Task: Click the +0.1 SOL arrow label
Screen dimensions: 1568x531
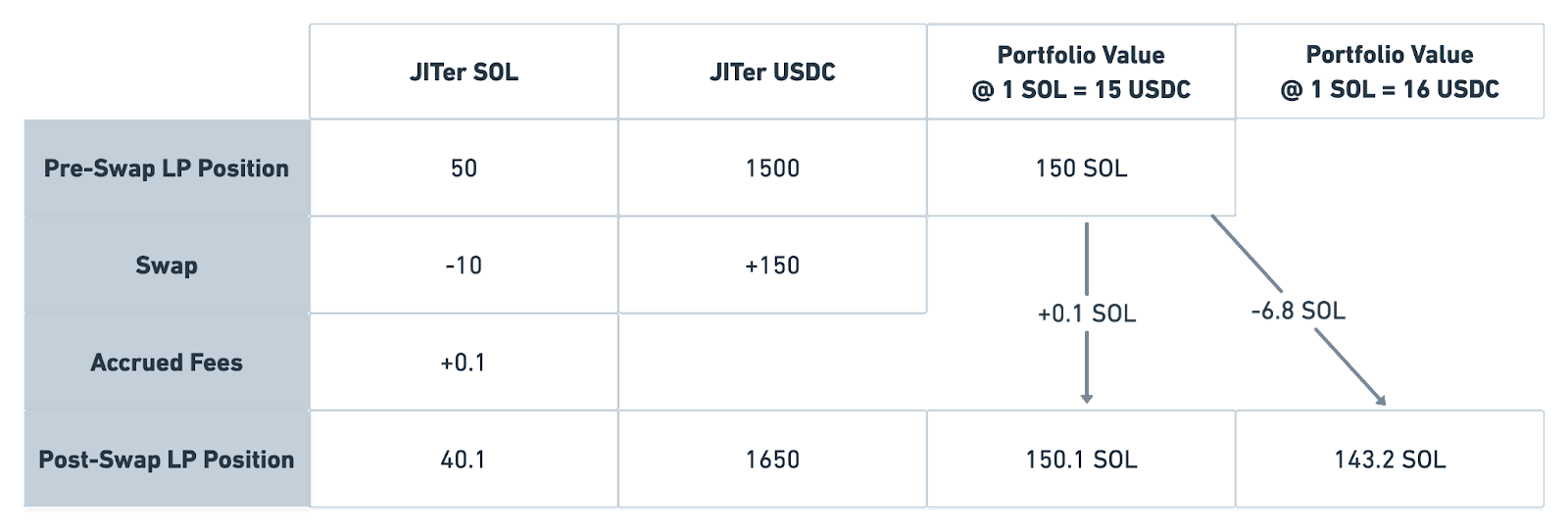Action: tap(1087, 314)
